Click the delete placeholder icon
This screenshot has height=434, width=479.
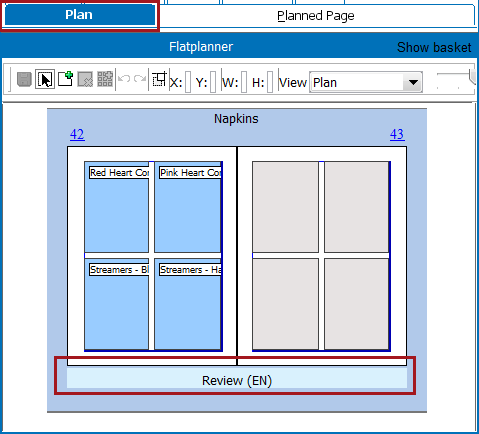(85, 79)
